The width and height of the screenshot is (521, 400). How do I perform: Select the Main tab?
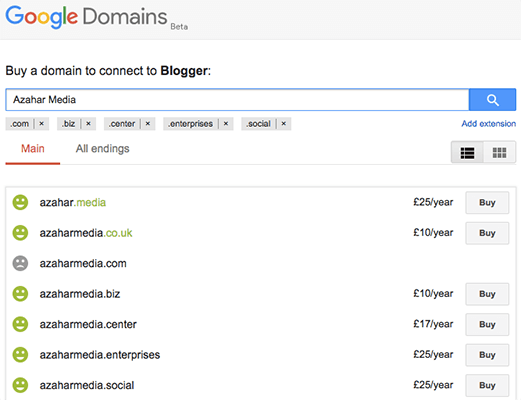tap(33, 149)
